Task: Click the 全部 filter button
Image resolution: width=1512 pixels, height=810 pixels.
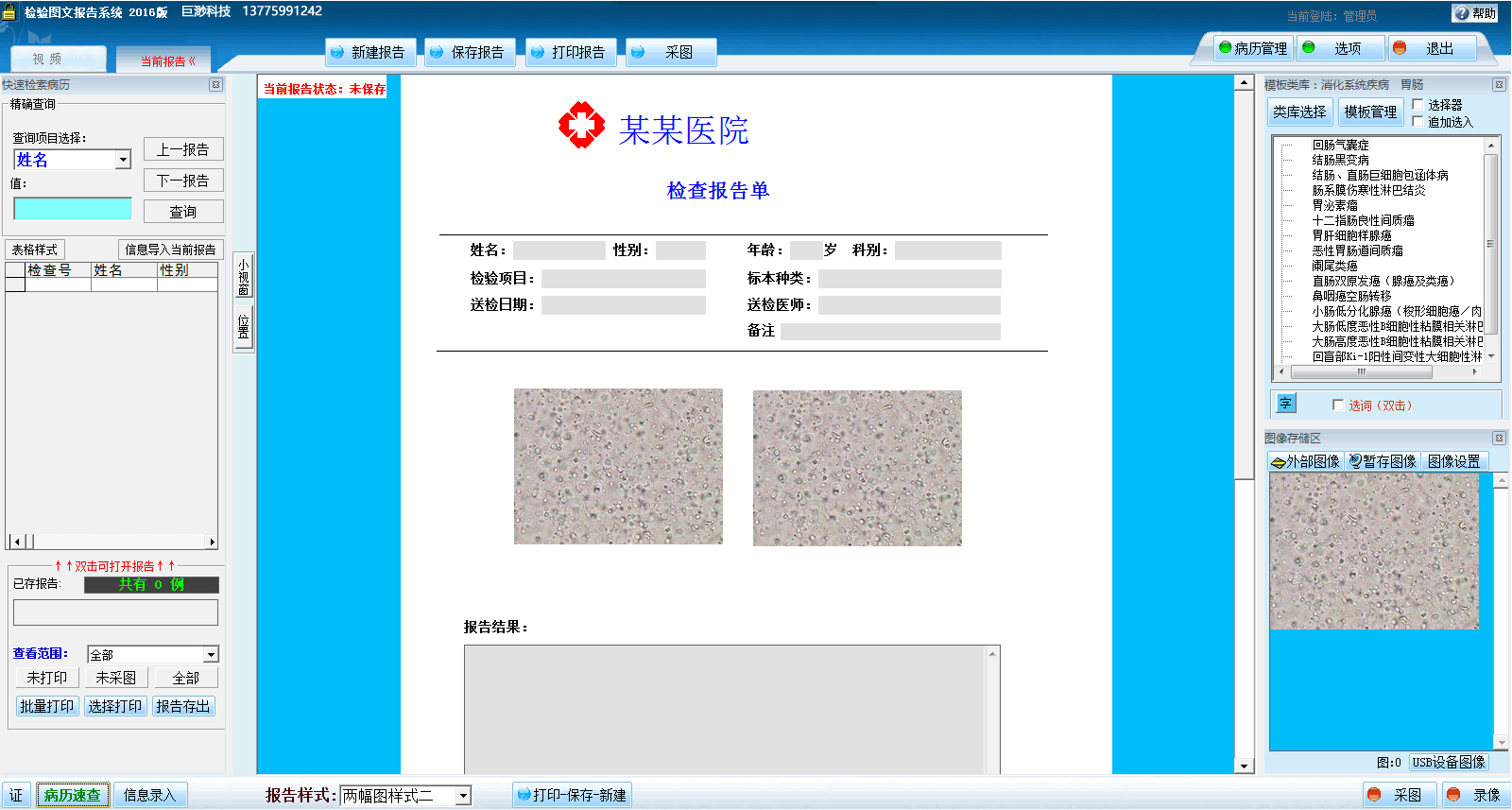Action: coord(185,678)
